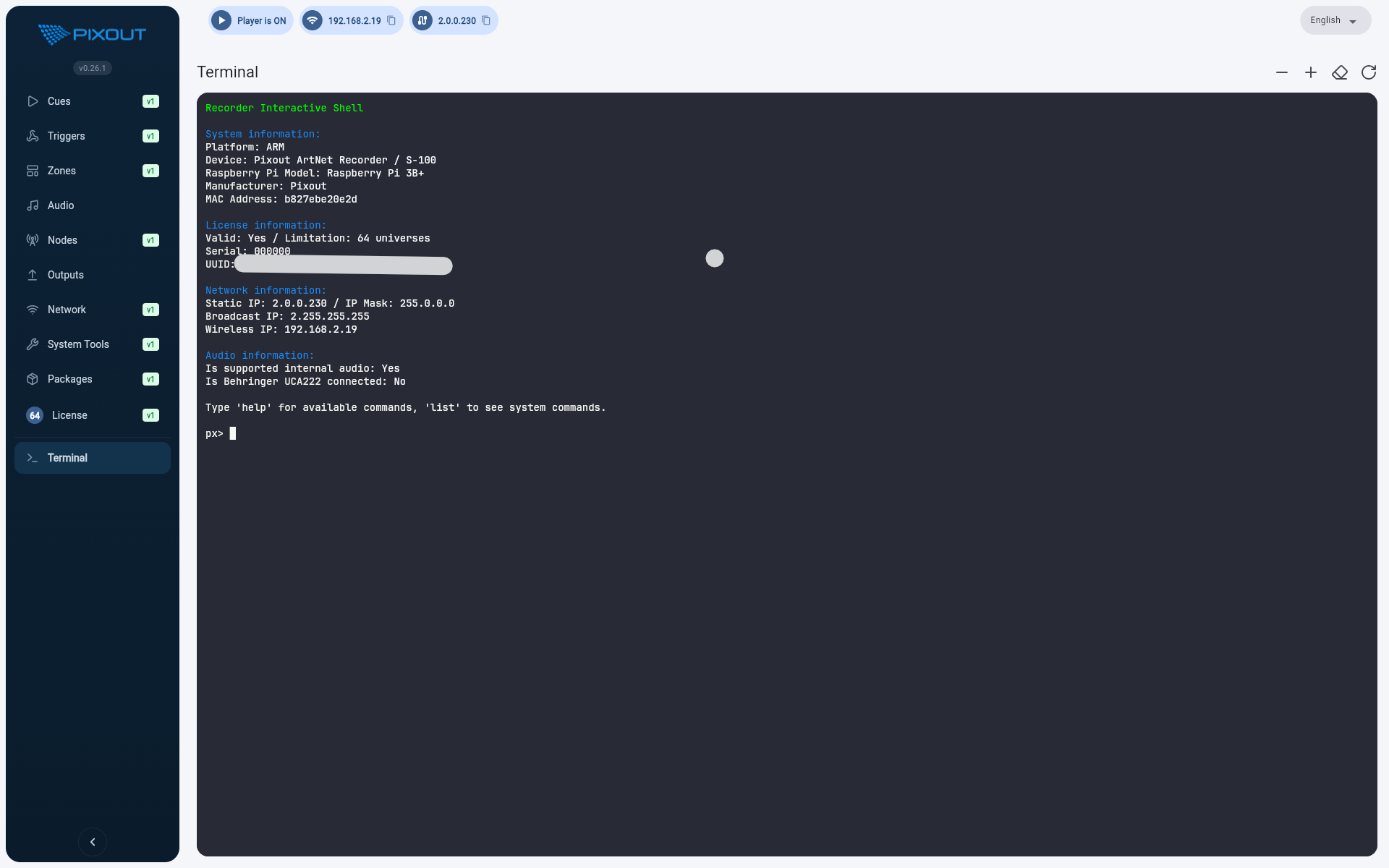Open the Triggers page

coord(93,136)
